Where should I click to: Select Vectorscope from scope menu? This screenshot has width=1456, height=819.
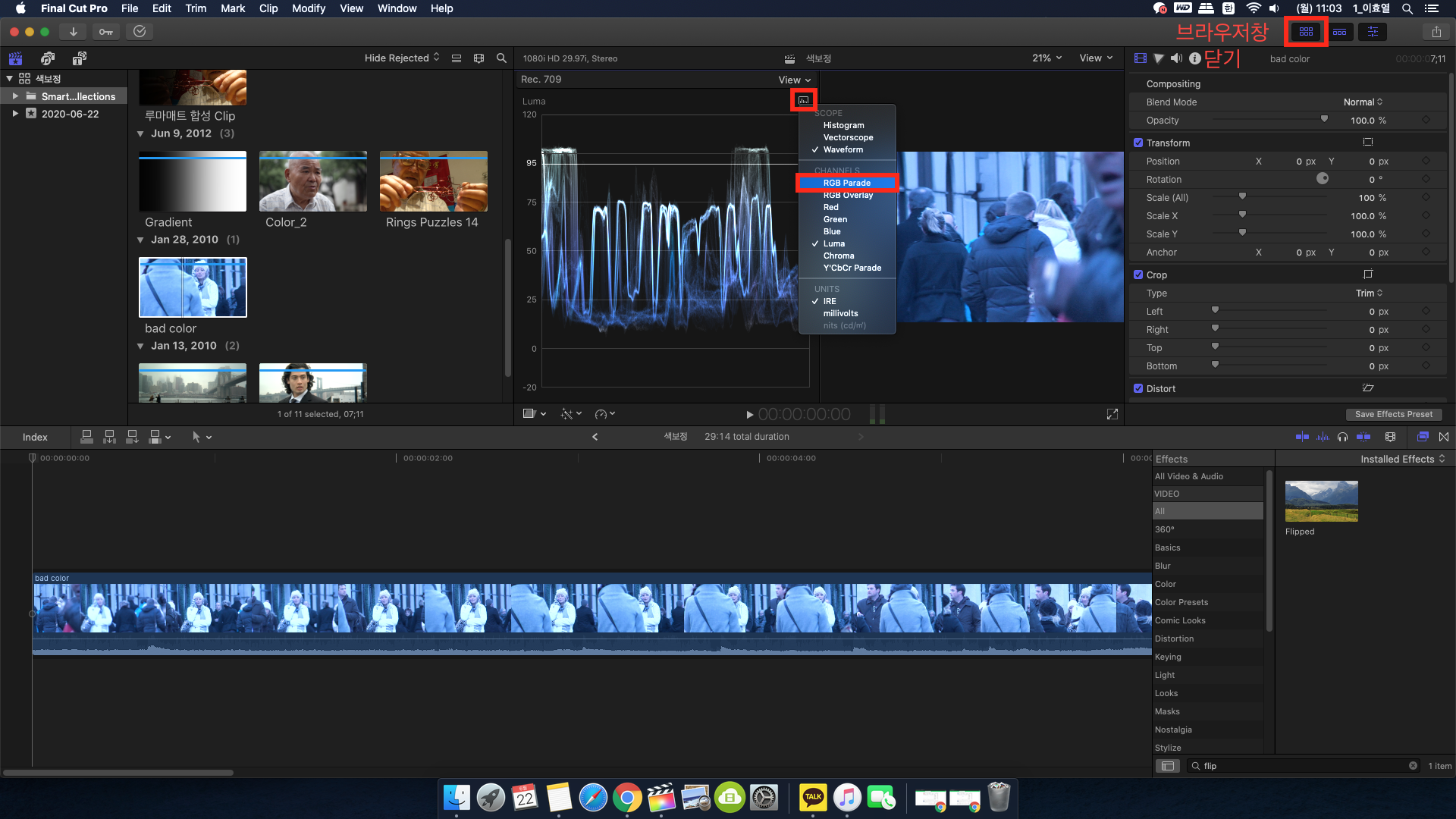(849, 137)
